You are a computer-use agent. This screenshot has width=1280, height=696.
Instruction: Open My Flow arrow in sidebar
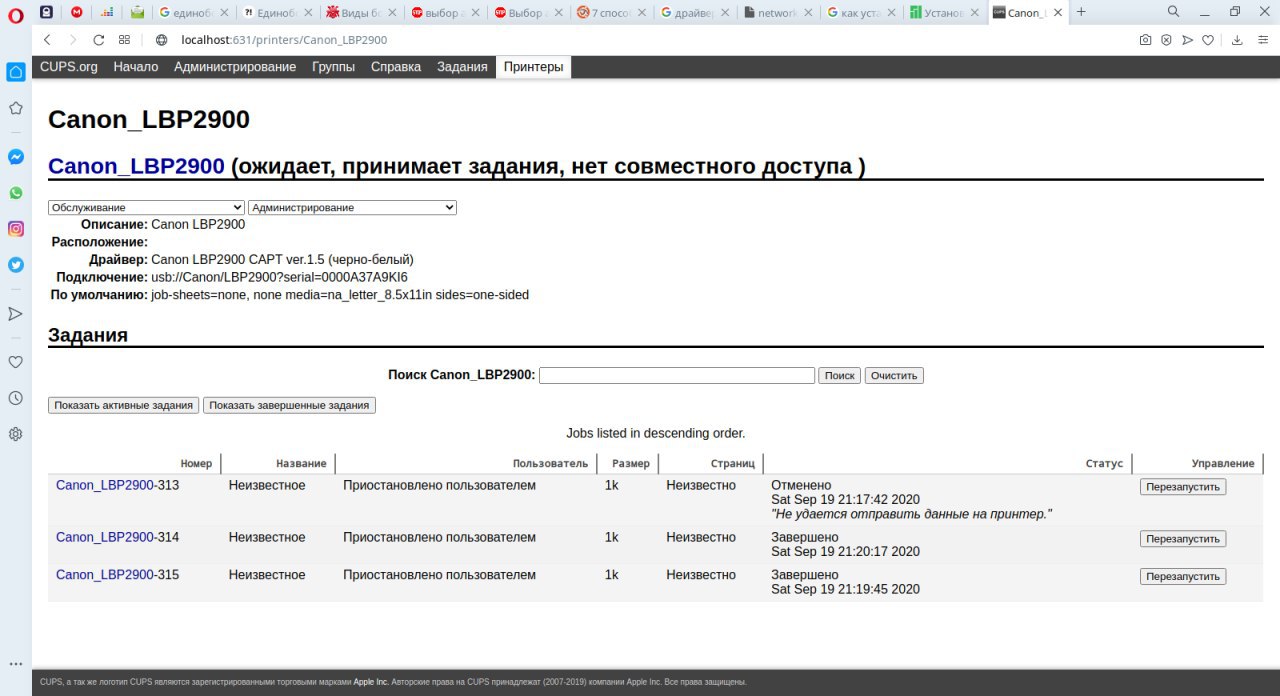(x=15, y=314)
